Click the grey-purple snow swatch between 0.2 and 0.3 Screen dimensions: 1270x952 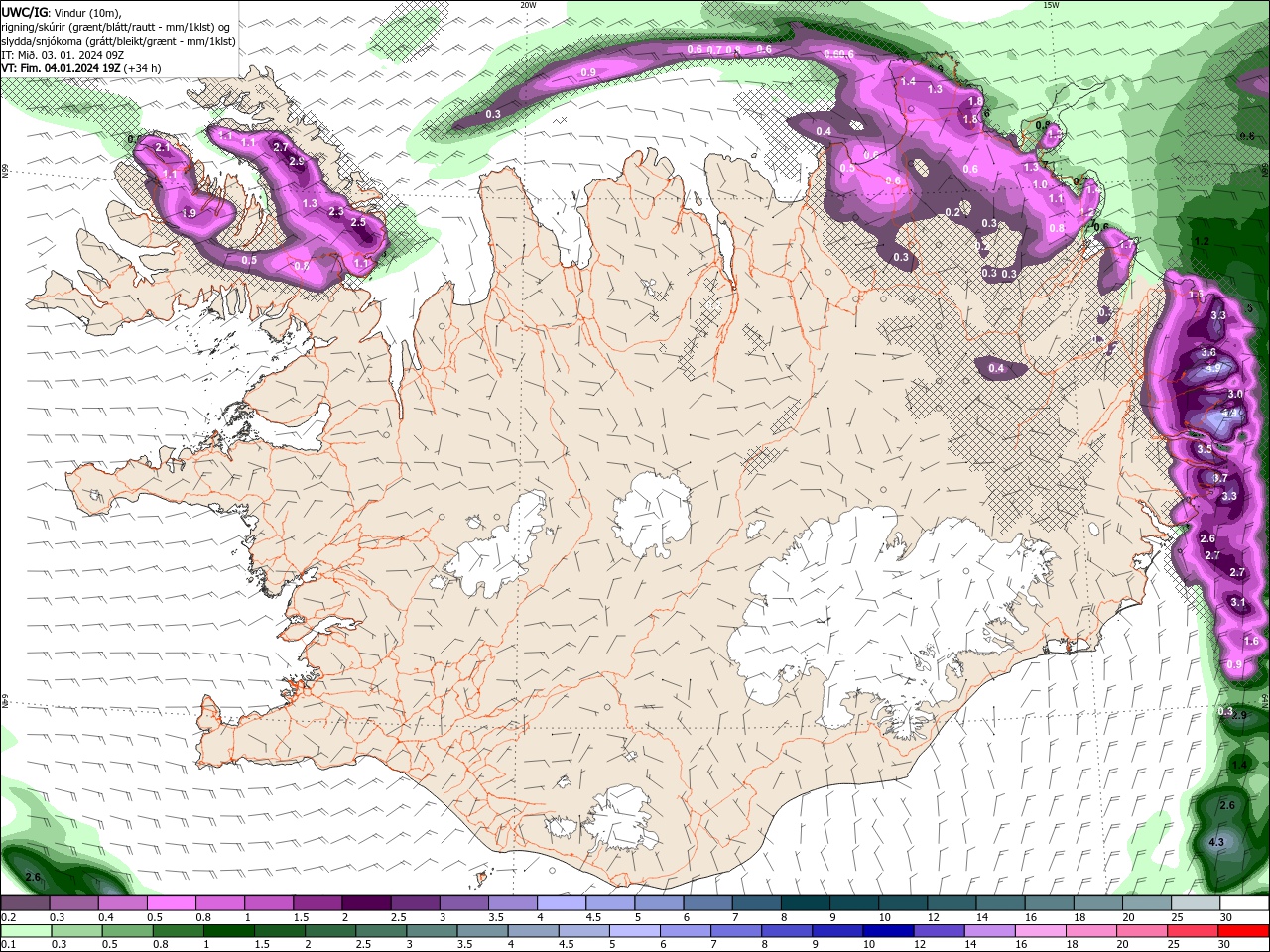pyautogui.click(x=25, y=903)
